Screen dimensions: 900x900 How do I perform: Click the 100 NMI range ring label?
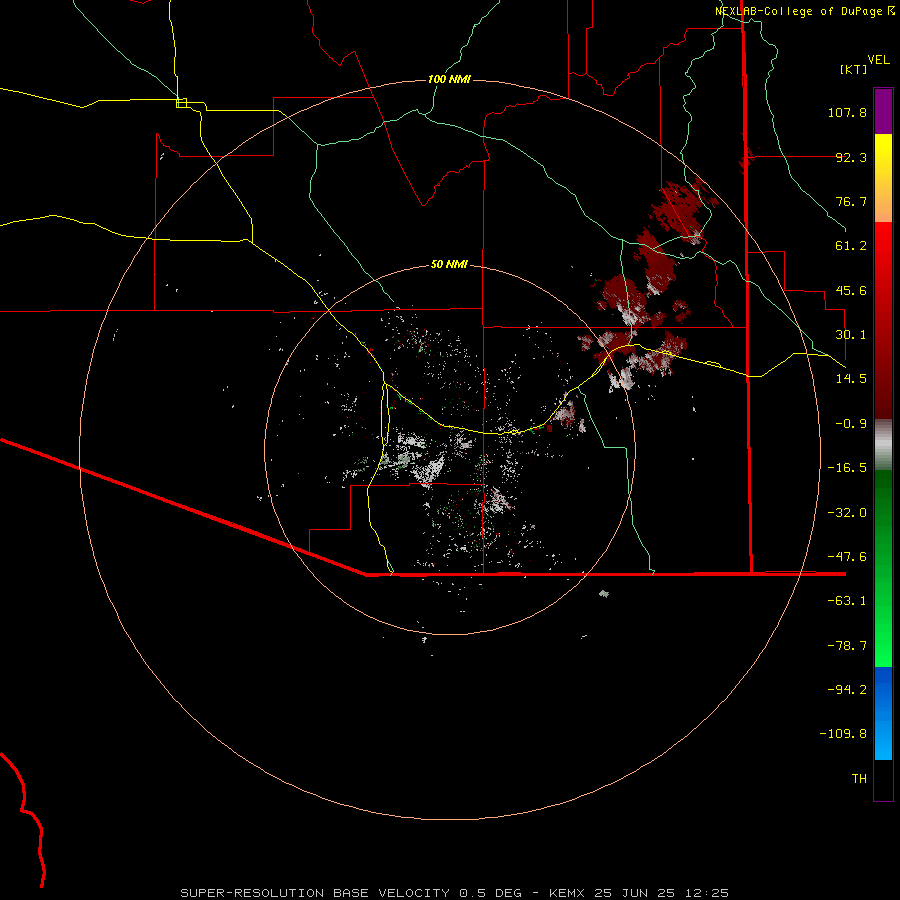point(449,79)
